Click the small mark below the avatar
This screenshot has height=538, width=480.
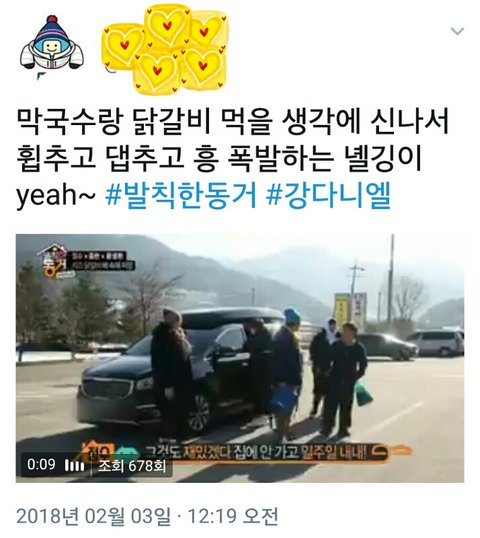(41, 74)
